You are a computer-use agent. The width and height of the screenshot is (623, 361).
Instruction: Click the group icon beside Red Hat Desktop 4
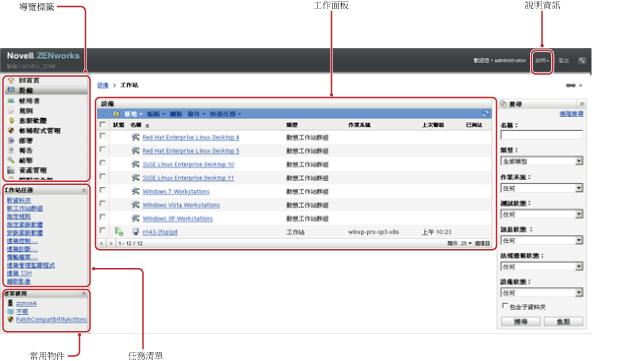(135, 137)
